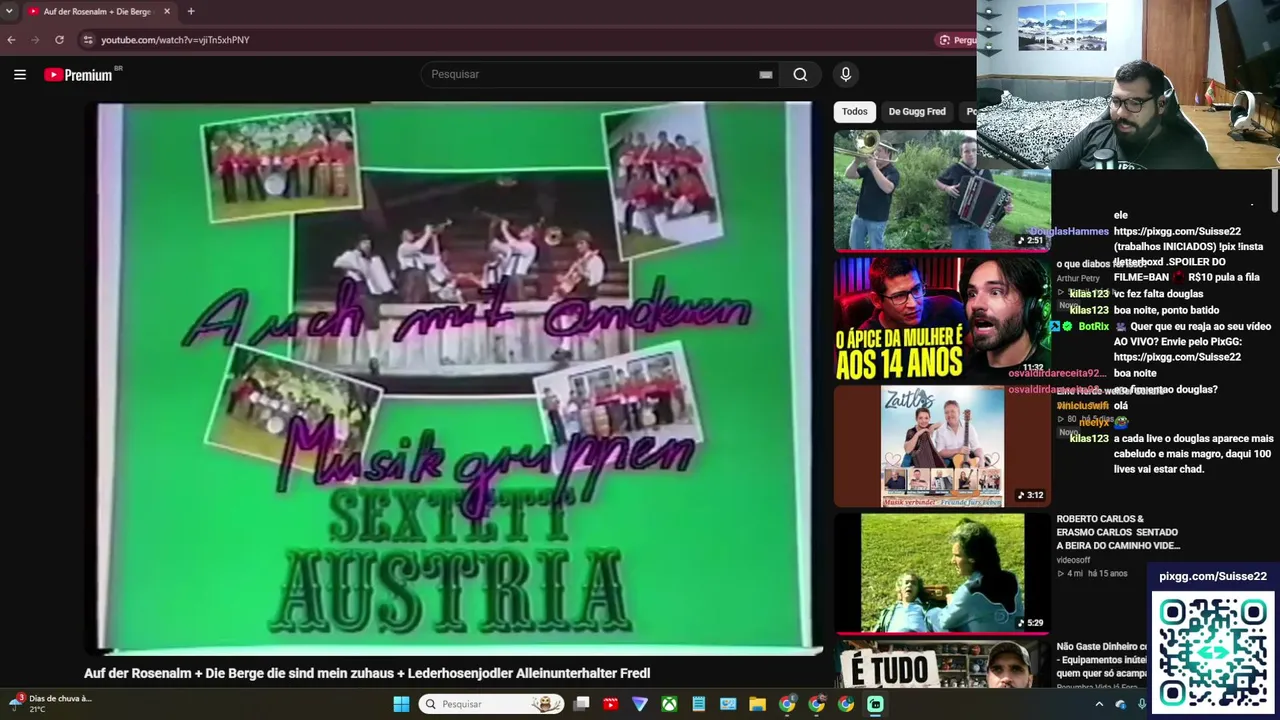The height and width of the screenshot is (720, 1280).
Task: Click the Google Lens Pergunte button
Action: click(x=956, y=40)
